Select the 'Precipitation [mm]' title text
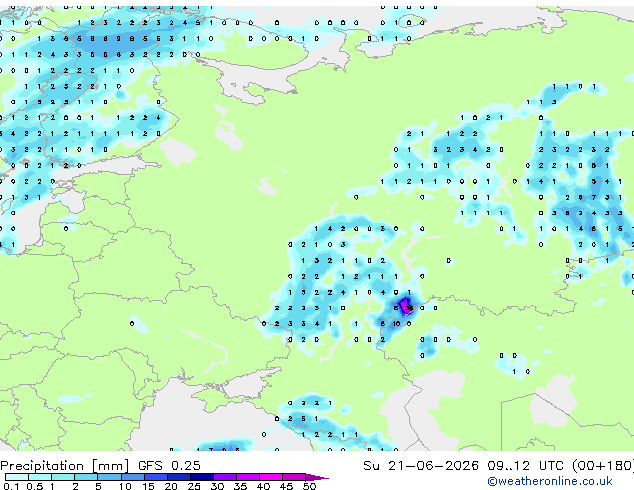This screenshot has width=634, height=490. click(64, 466)
